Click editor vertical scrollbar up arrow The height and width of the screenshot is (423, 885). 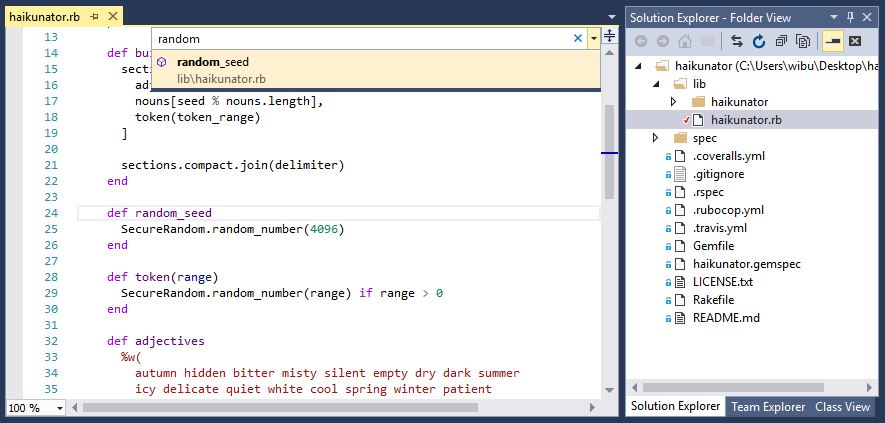coord(610,53)
